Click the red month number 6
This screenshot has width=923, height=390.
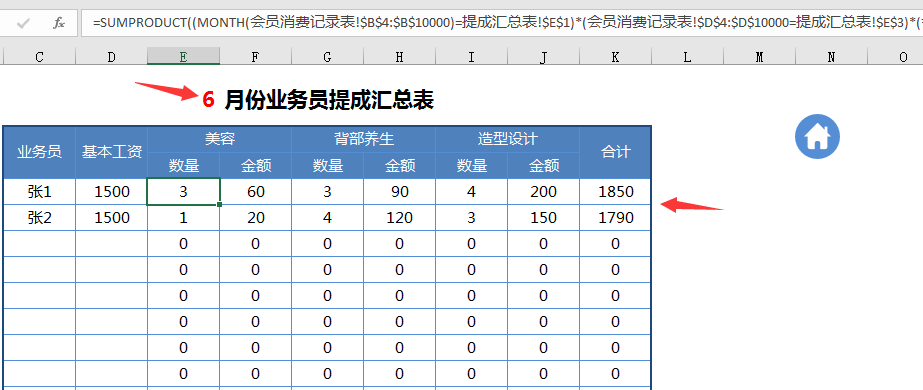tap(208, 100)
